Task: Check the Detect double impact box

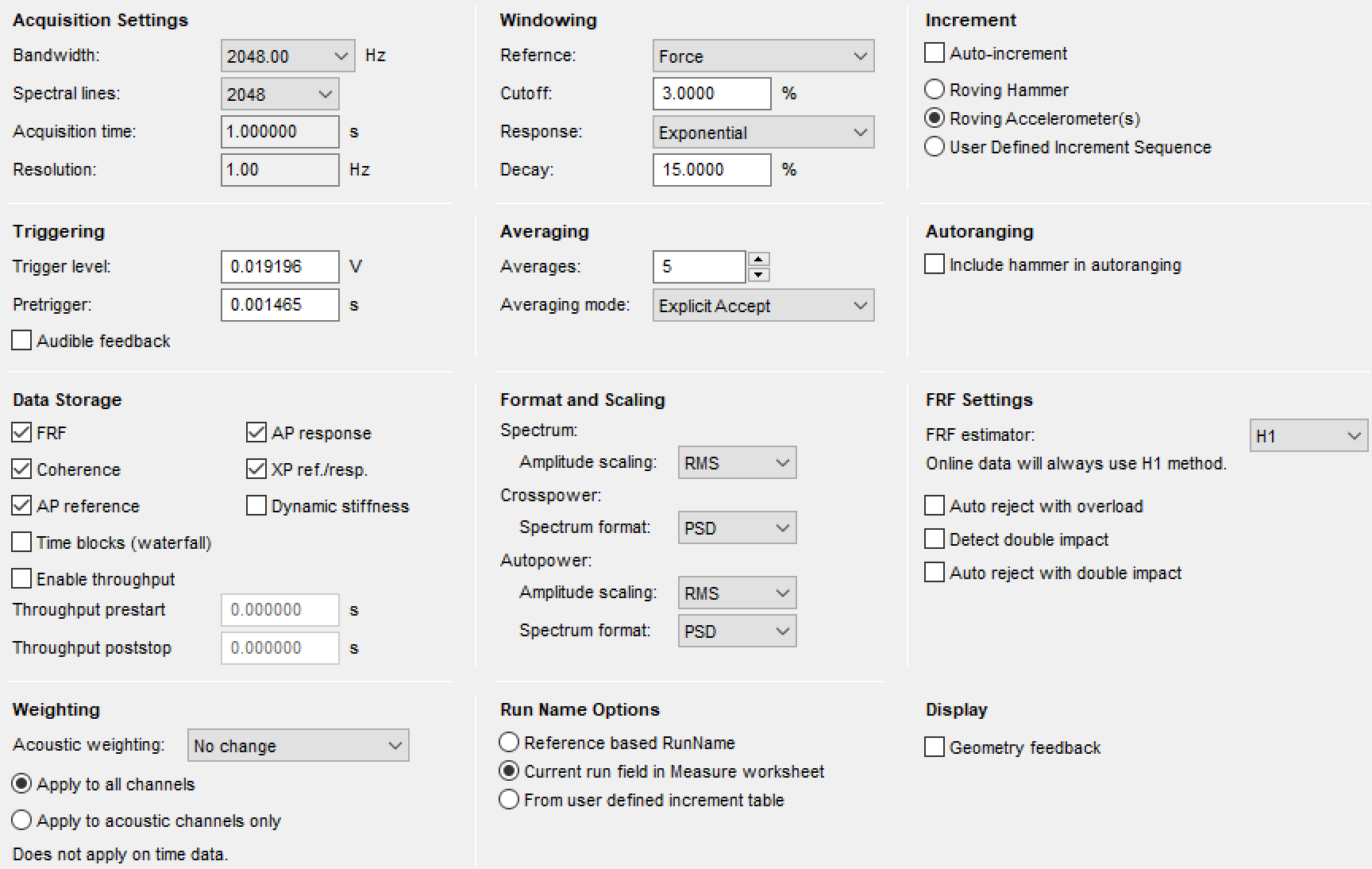Action: pyautogui.click(x=935, y=539)
